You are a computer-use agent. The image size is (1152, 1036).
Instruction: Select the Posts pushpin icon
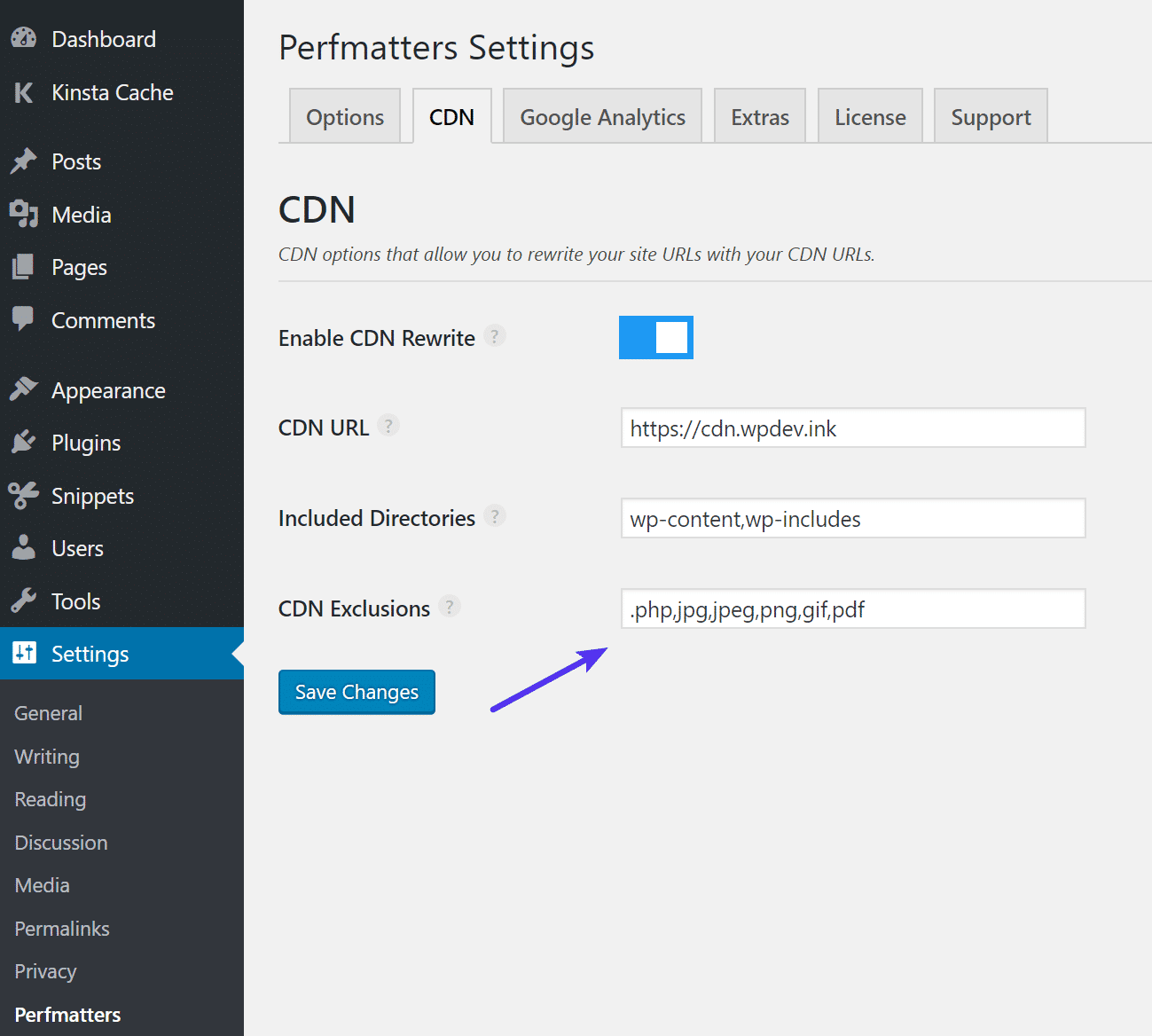(x=23, y=161)
